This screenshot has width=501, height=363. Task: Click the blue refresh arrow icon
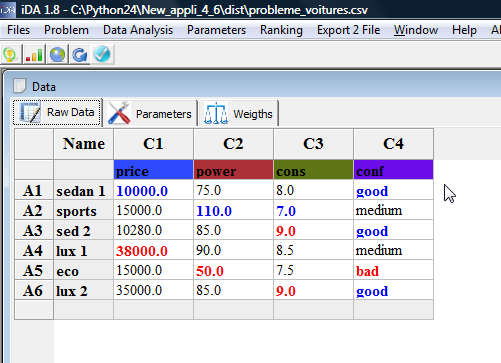coord(80,54)
